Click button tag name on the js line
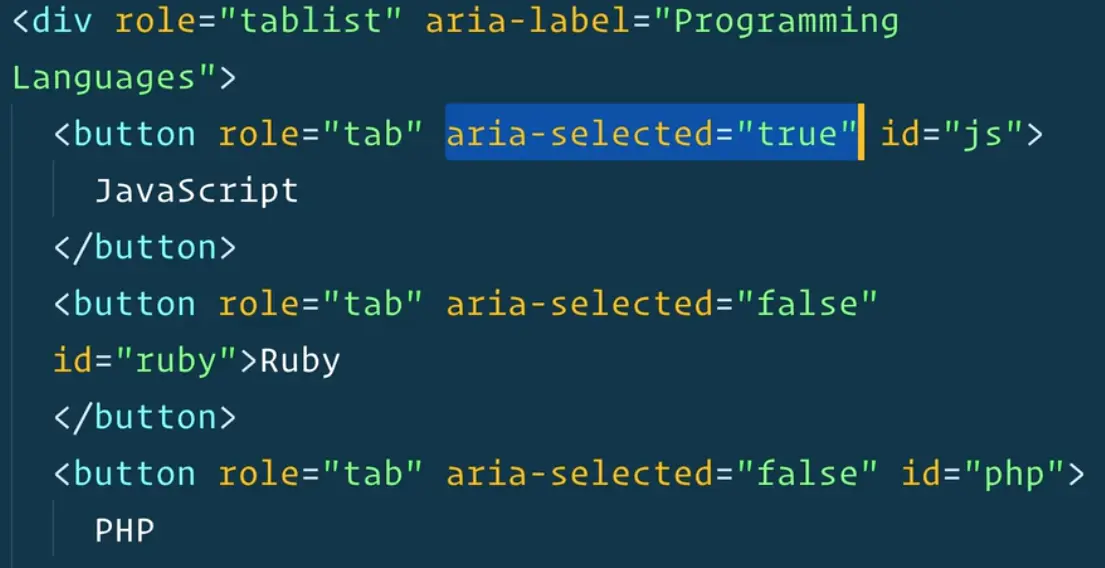Viewport: 1105px width, 568px height. click(x=135, y=134)
